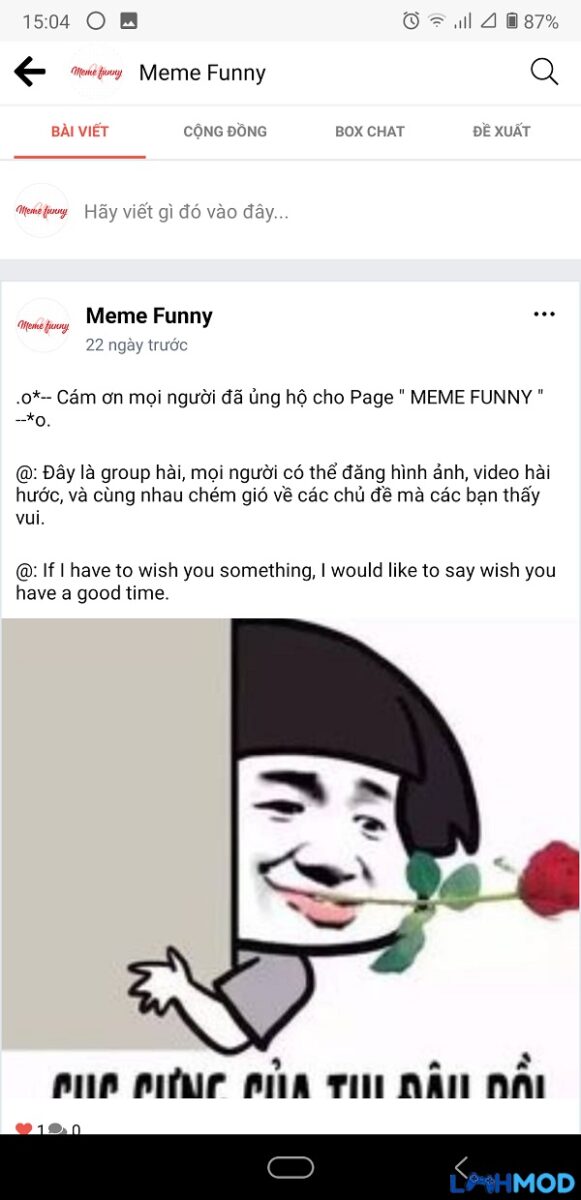Open the post options three-dot menu
This screenshot has height=1200, width=581.
pos(544,314)
